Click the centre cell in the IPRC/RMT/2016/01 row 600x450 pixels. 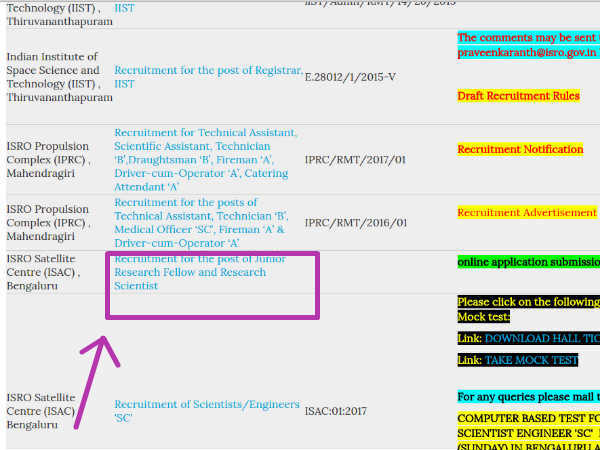point(48,223)
